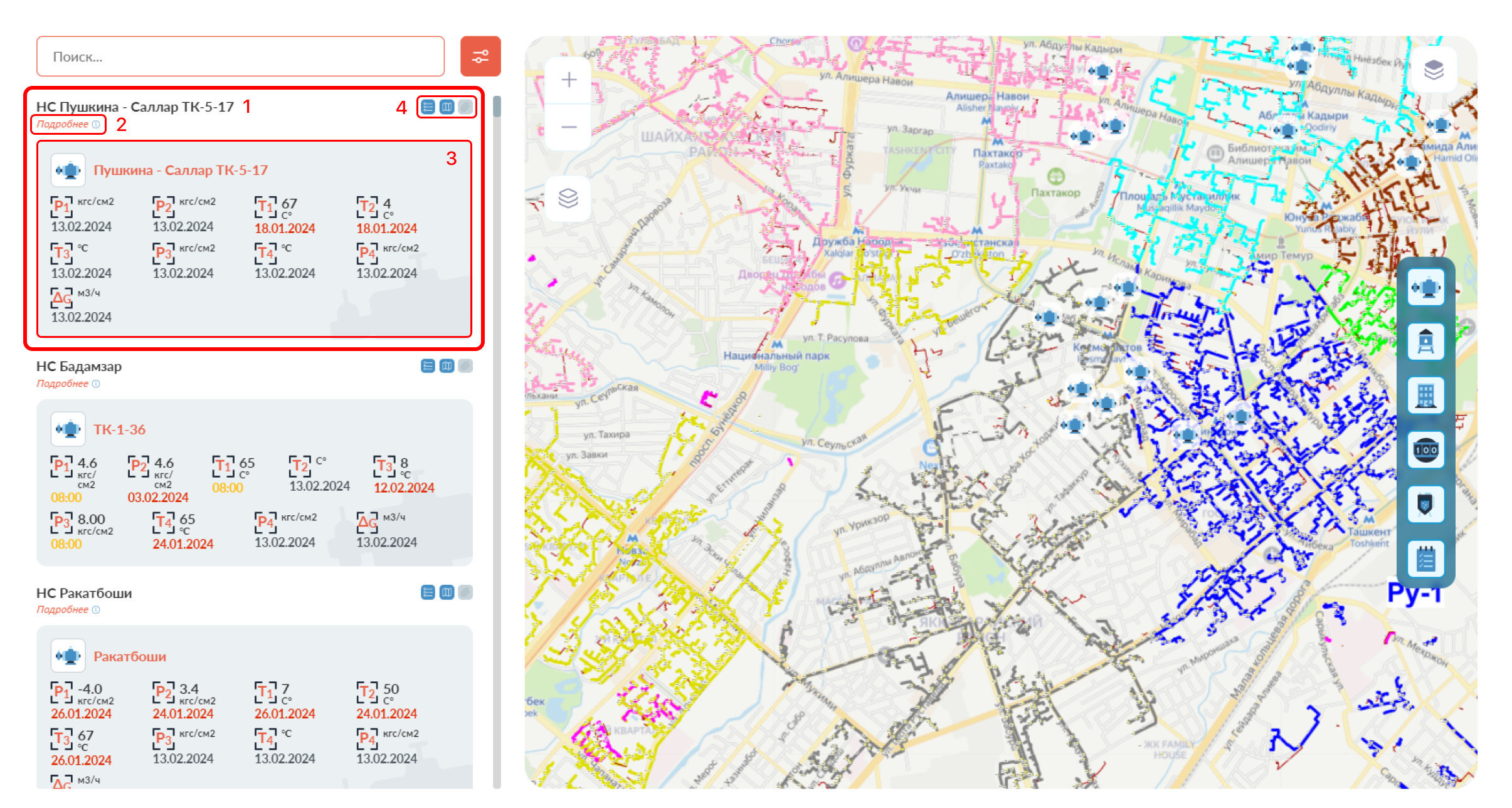Select the pump station icon on the map toolbar
This screenshot has width=1512, height=808.
tap(1426, 287)
